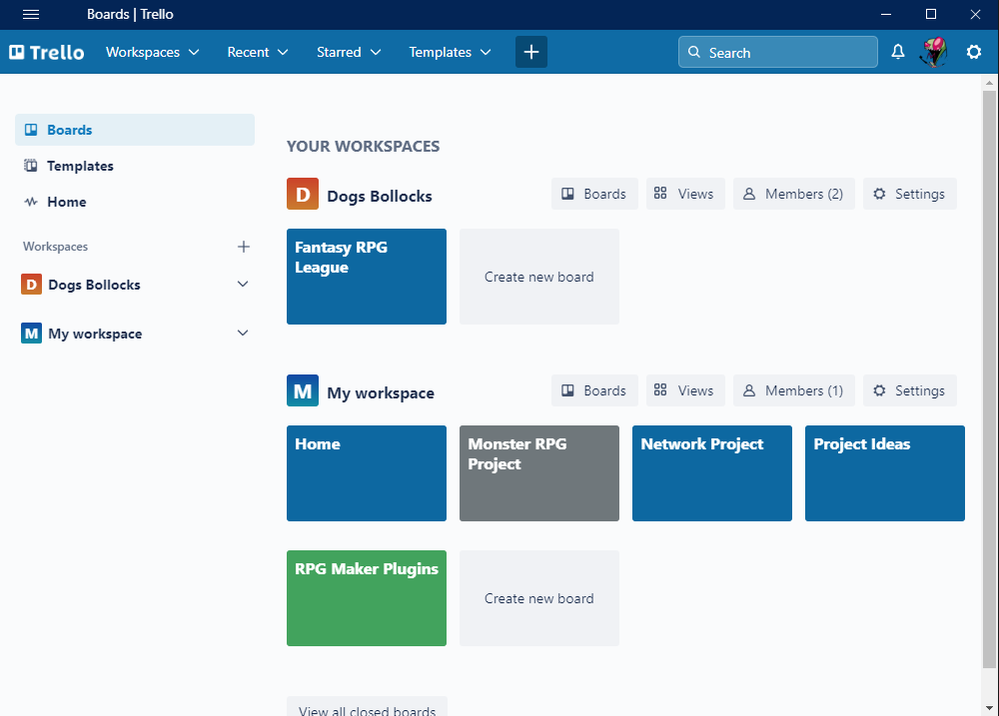Close the Trello window
The image size is (999, 716).
pyautogui.click(x=975, y=14)
